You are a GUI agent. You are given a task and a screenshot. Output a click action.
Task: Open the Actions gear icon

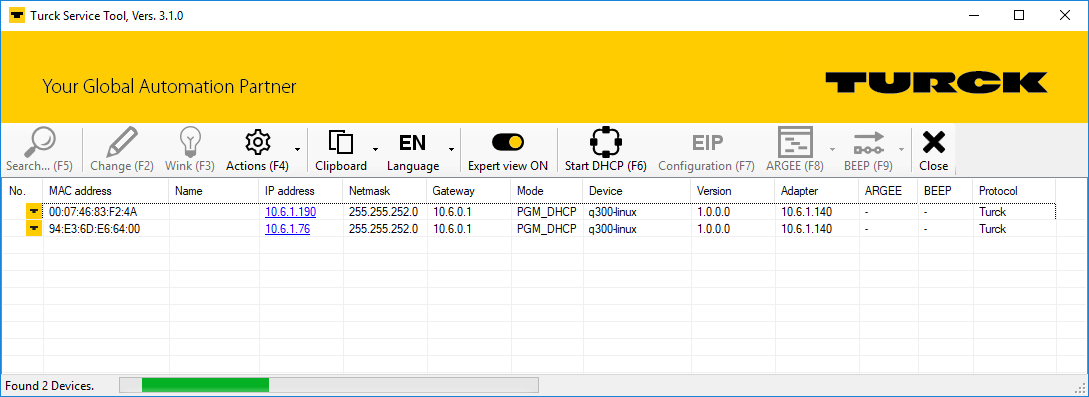tap(258, 142)
